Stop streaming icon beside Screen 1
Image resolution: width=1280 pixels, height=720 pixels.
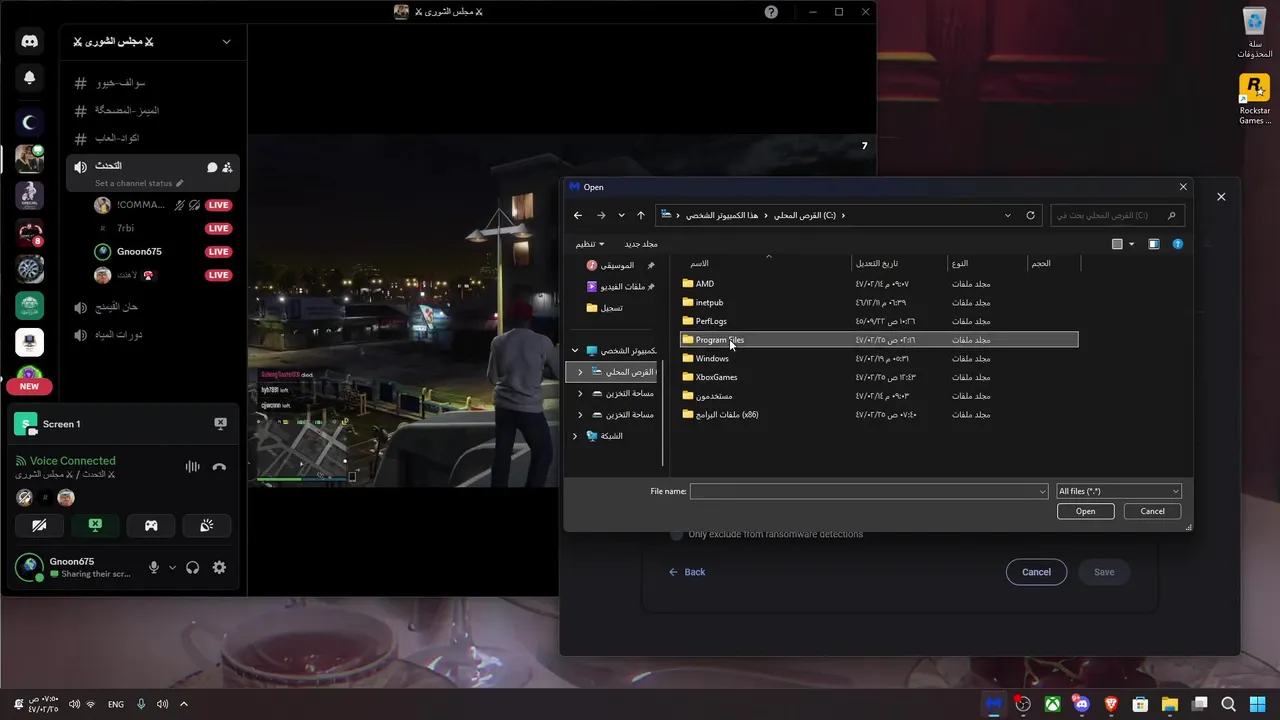220,424
